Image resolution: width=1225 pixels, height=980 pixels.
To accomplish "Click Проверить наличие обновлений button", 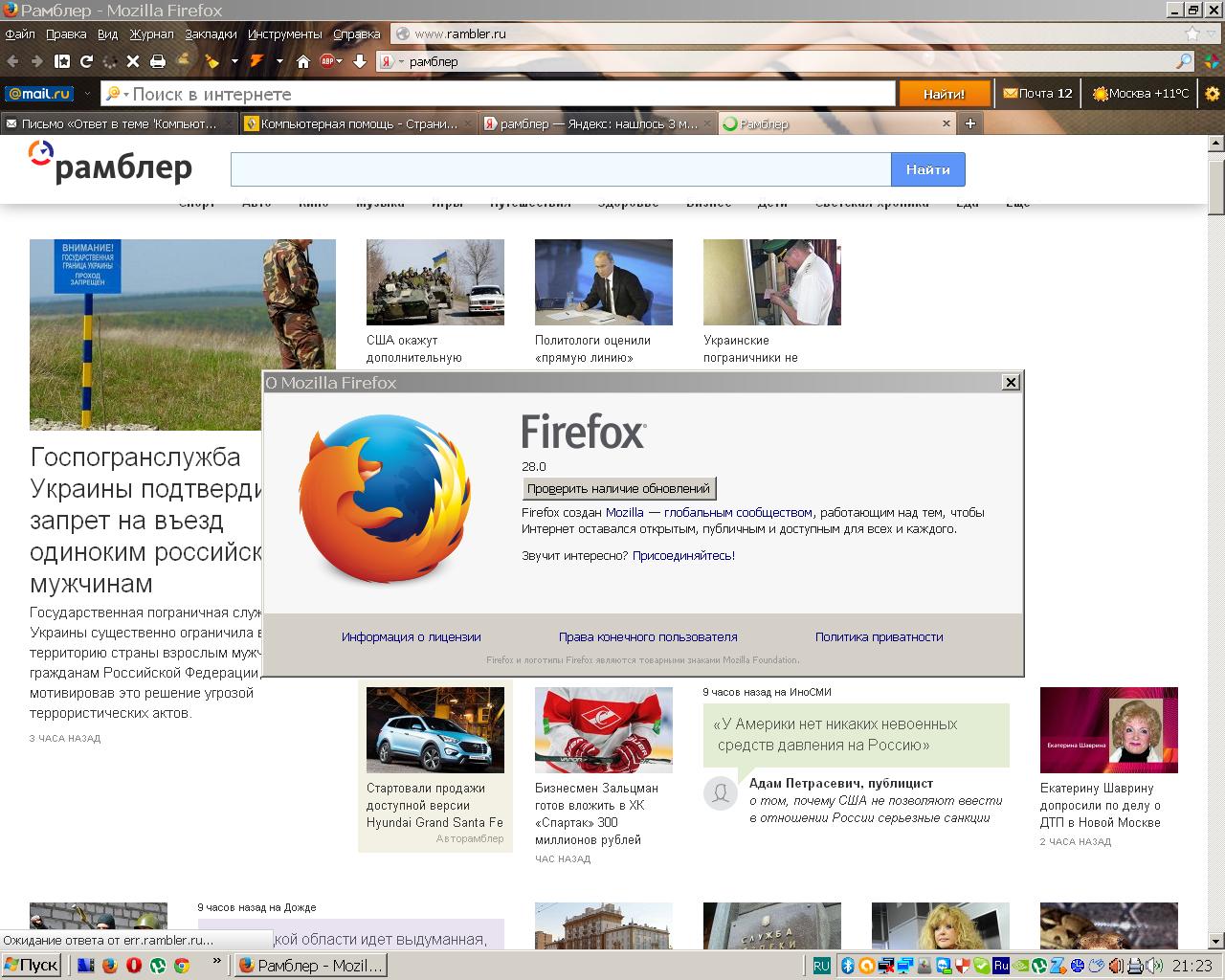I will [619, 488].
